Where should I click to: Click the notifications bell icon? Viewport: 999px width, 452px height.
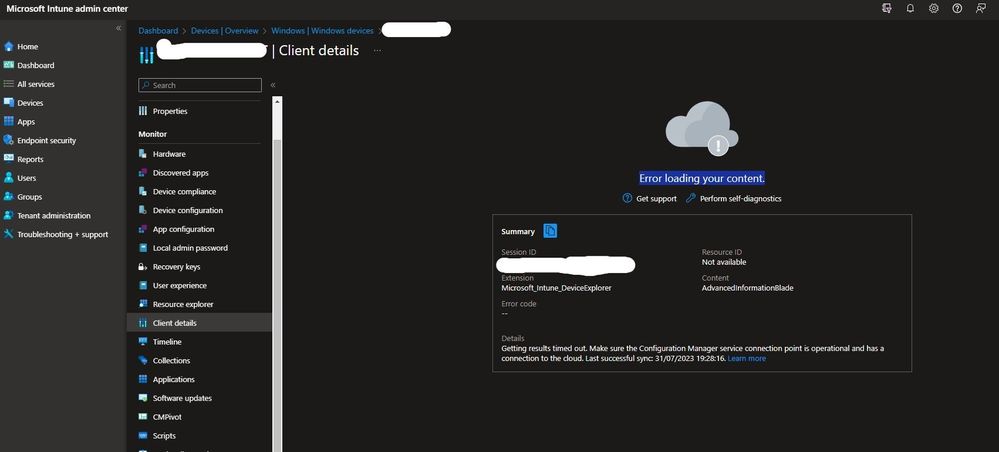click(x=910, y=8)
